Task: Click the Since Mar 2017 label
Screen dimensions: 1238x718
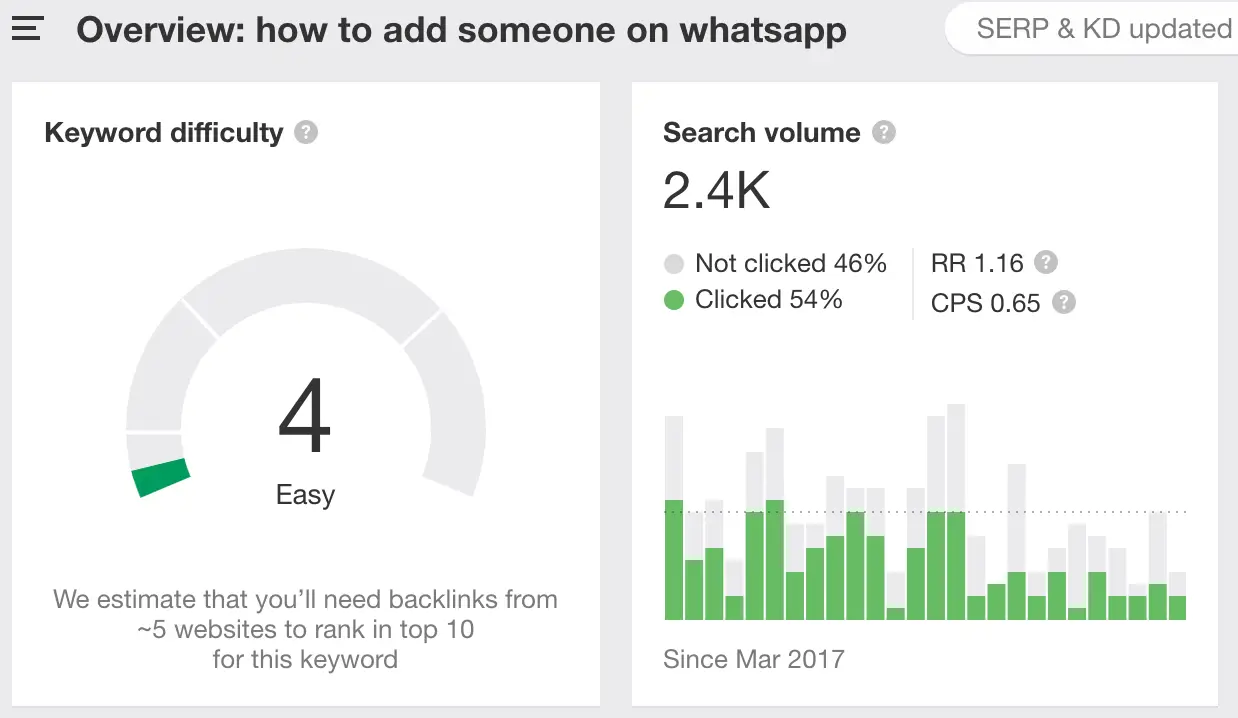Action: point(754,660)
